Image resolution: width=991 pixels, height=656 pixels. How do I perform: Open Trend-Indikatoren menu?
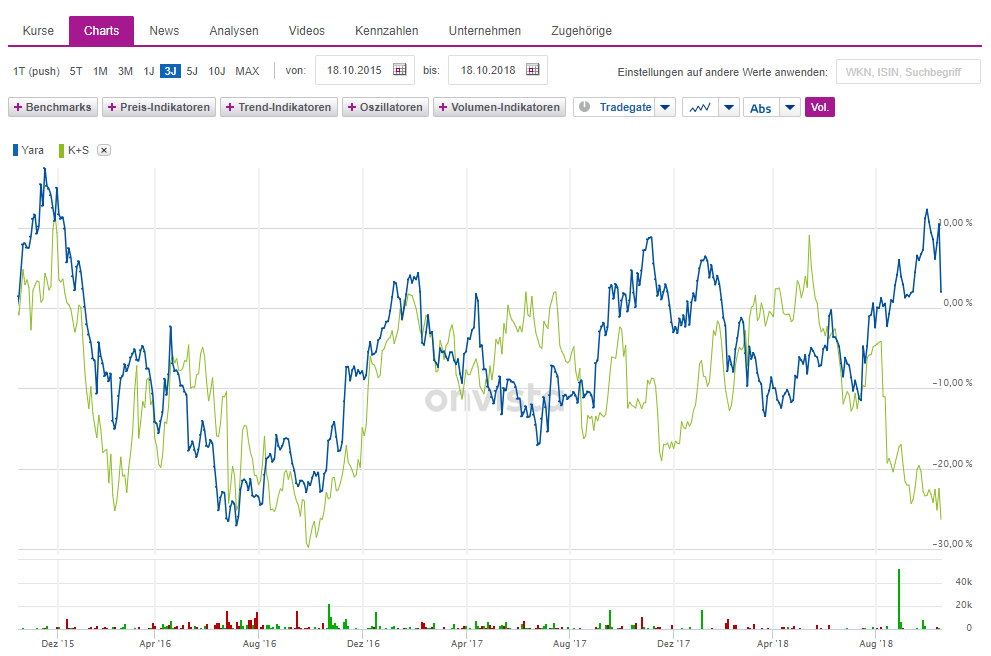[x=279, y=107]
